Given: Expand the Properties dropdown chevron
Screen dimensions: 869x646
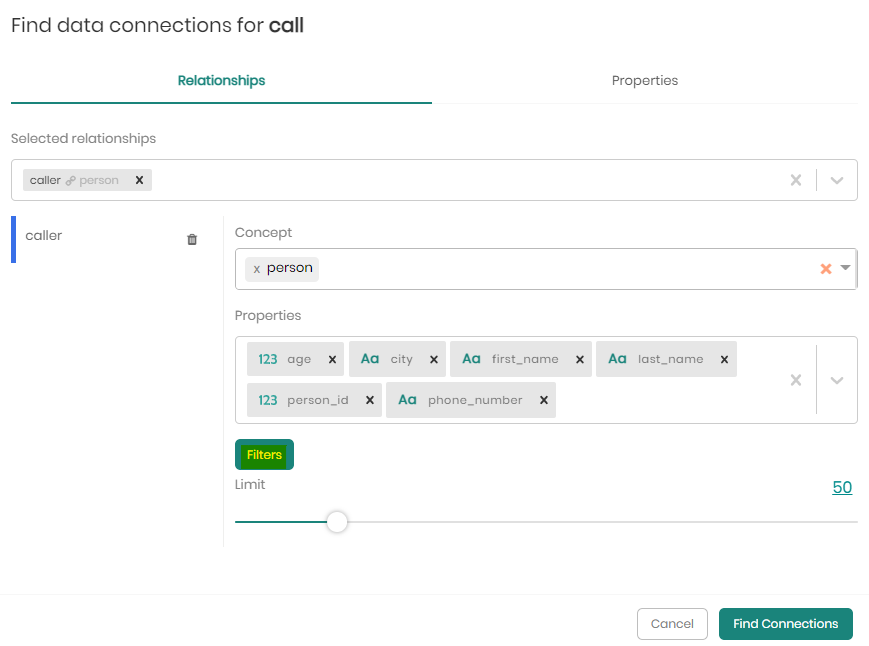Looking at the screenshot, I should [837, 380].
